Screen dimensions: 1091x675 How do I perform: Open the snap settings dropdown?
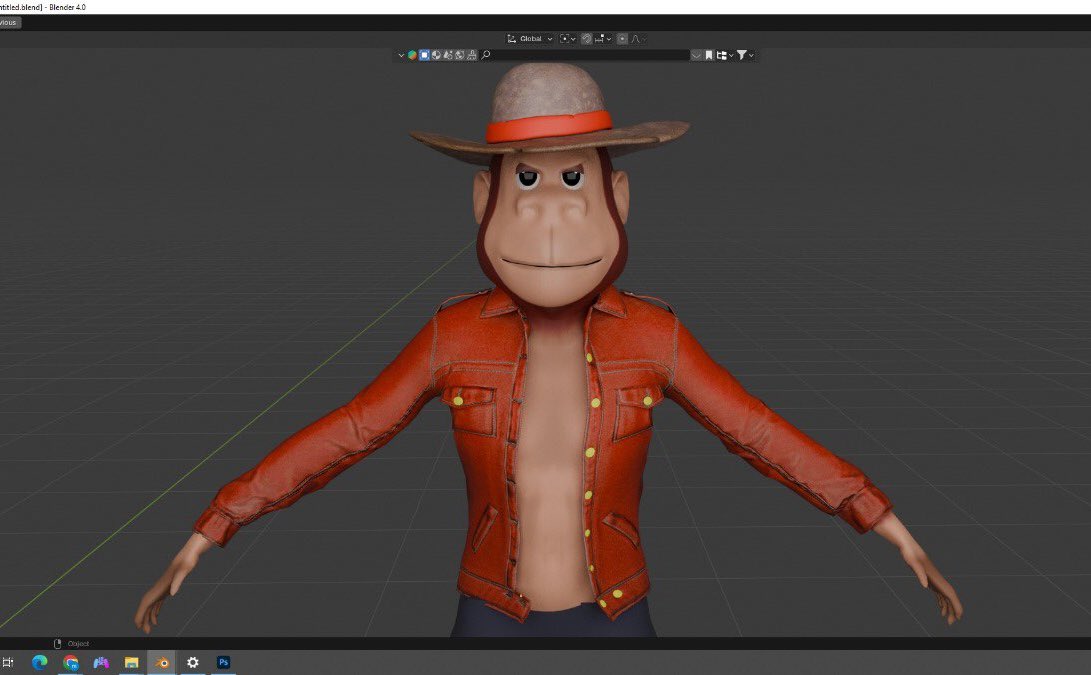click(x=603, y=39)
